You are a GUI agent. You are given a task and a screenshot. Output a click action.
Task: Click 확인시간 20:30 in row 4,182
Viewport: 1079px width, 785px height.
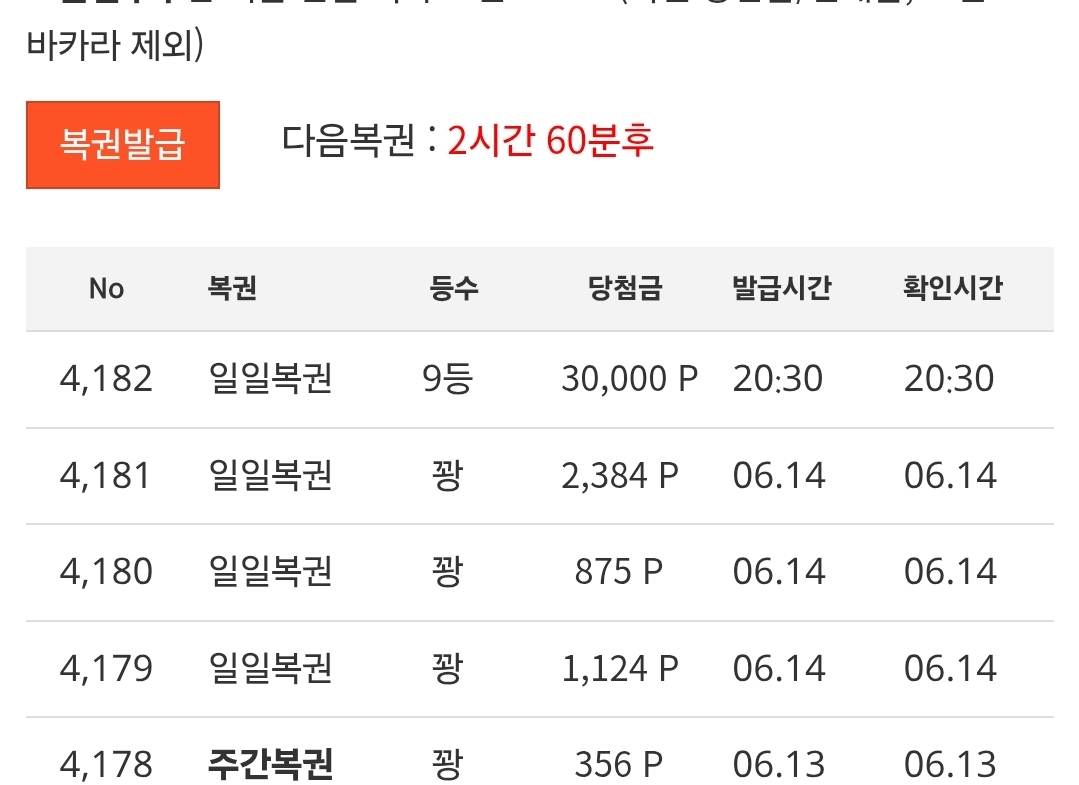tap(949, 378)
